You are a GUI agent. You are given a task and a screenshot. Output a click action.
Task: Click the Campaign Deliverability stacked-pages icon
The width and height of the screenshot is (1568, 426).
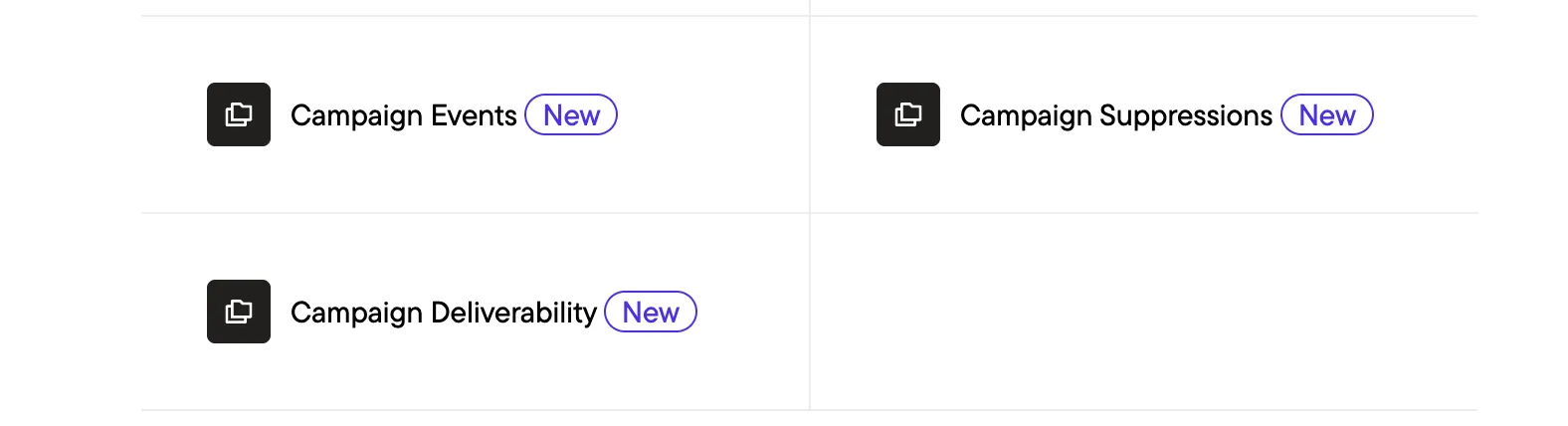tap(239, 312)
